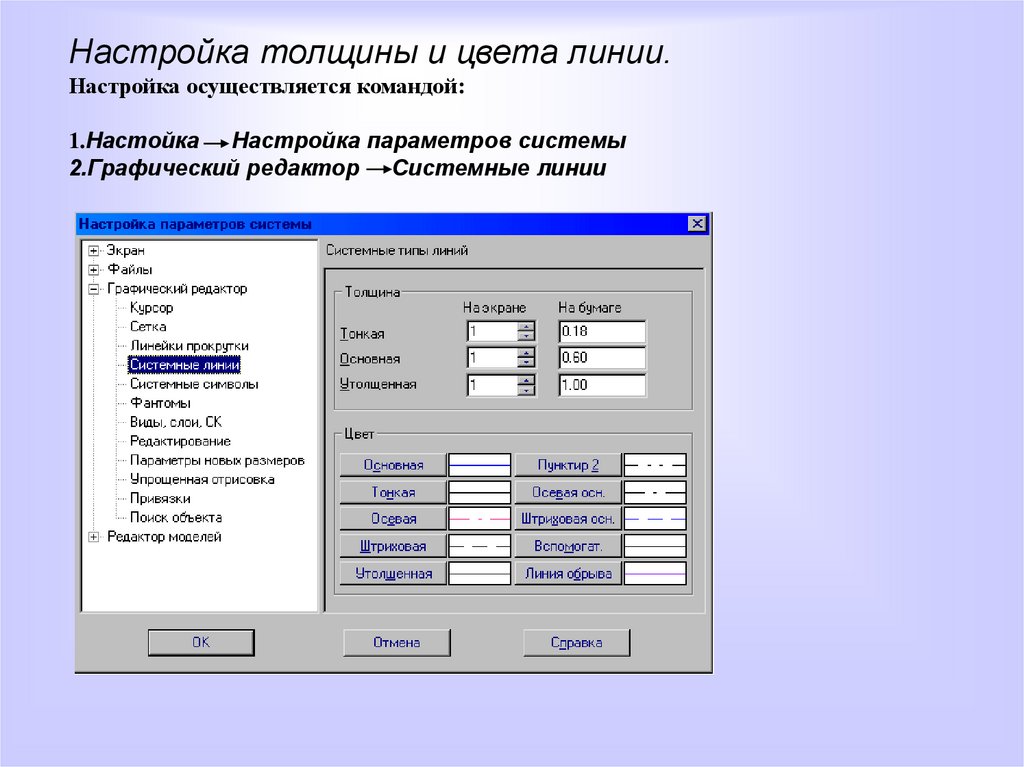Image resolution: width=1024 pixels, height=767 pixels.
Task: Click Основная on-screen thickness field
Action: (x=492, y=358)
